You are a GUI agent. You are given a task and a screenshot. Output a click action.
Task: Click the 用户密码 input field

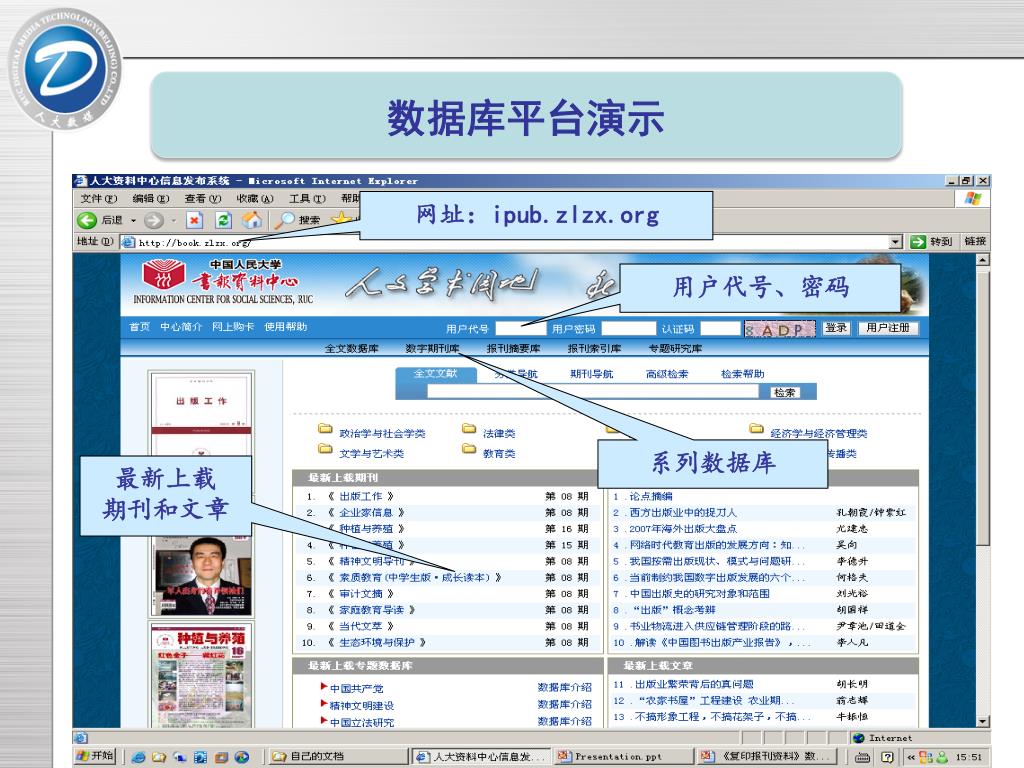[628, 328]
